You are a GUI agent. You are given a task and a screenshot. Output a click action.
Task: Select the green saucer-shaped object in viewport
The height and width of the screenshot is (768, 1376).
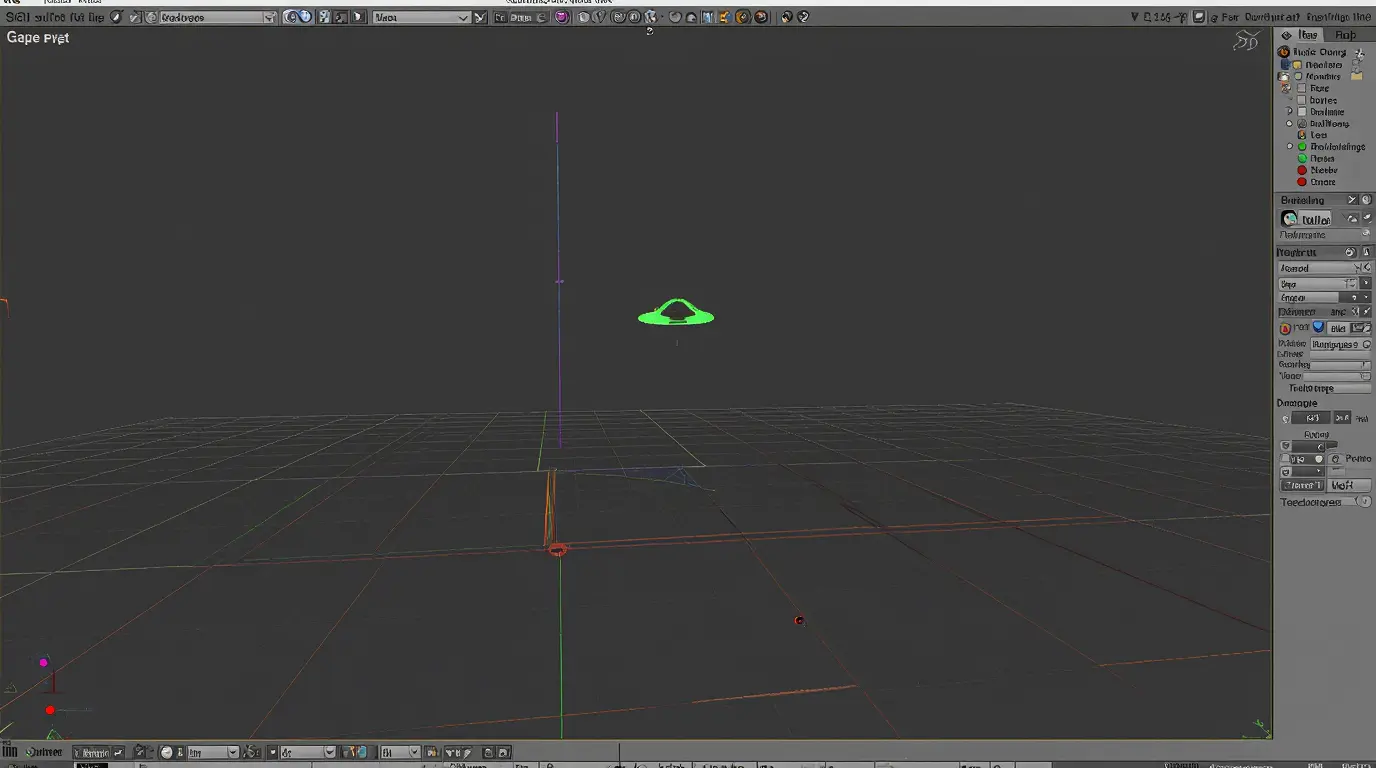pos(676,313)
